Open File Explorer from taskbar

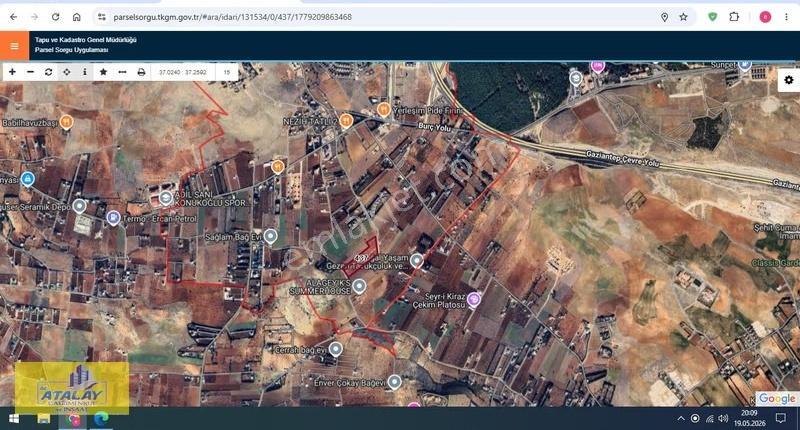point(43,419)
